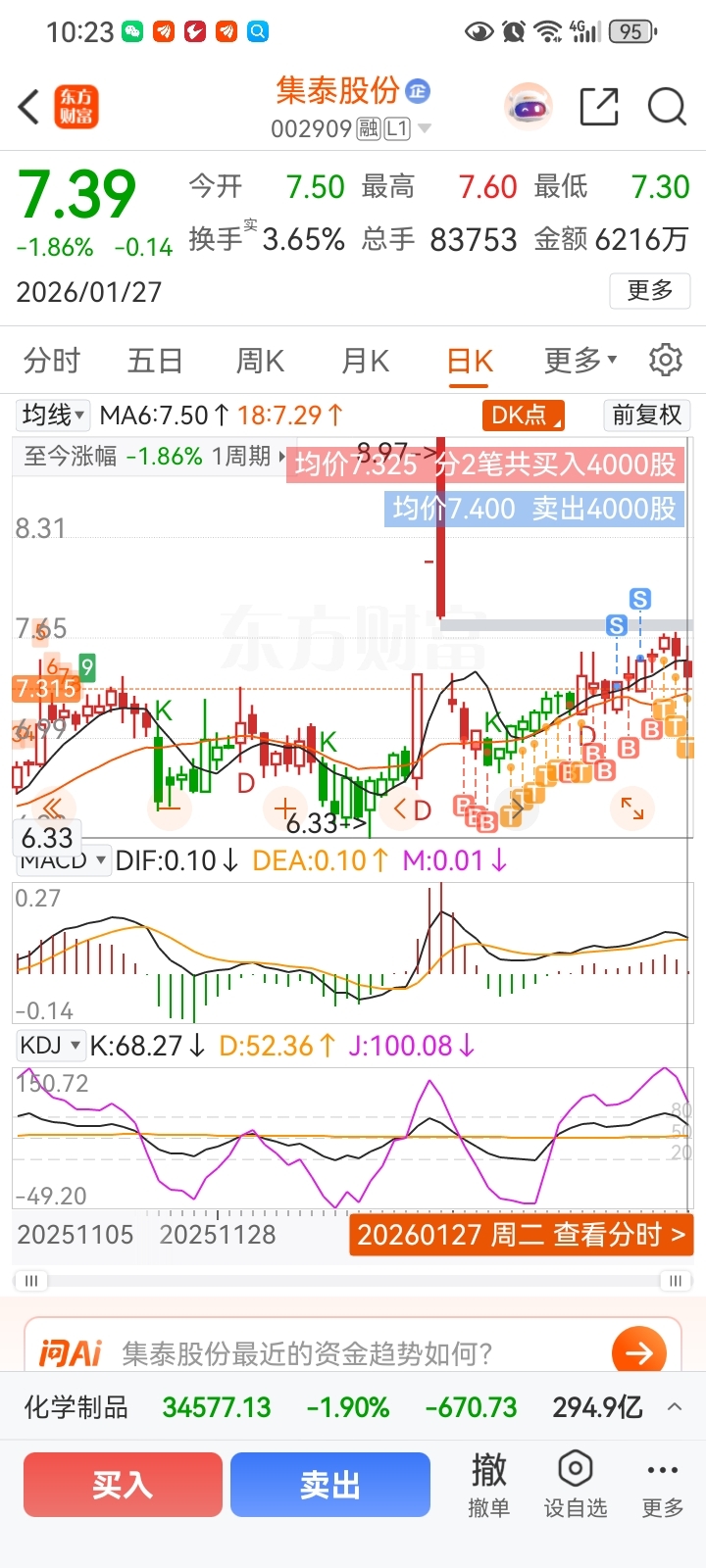This screenshot has width=706, height=1568.
Task: Tap the 化学制品 sector label
Action: coord(76,1407)
